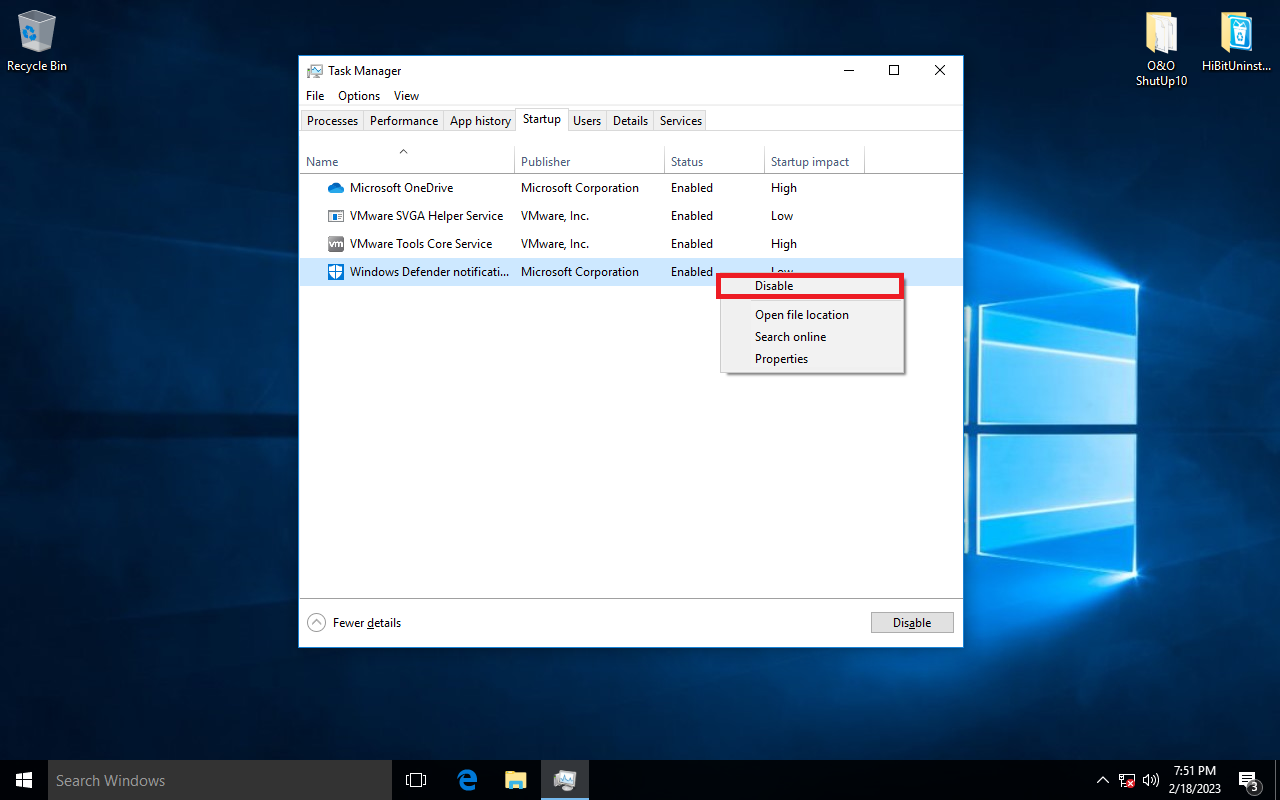Click Enabled status of Microsoft OneDrive
The image size is (1280, 800).
pos(692,188)
